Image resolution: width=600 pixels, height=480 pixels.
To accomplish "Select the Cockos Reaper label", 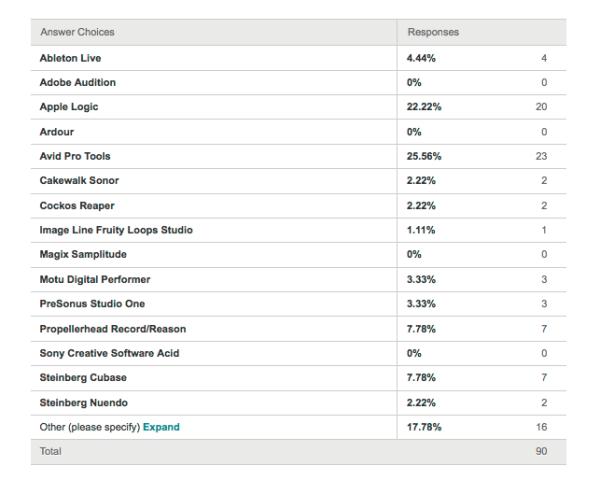I will tap(77, 206).
